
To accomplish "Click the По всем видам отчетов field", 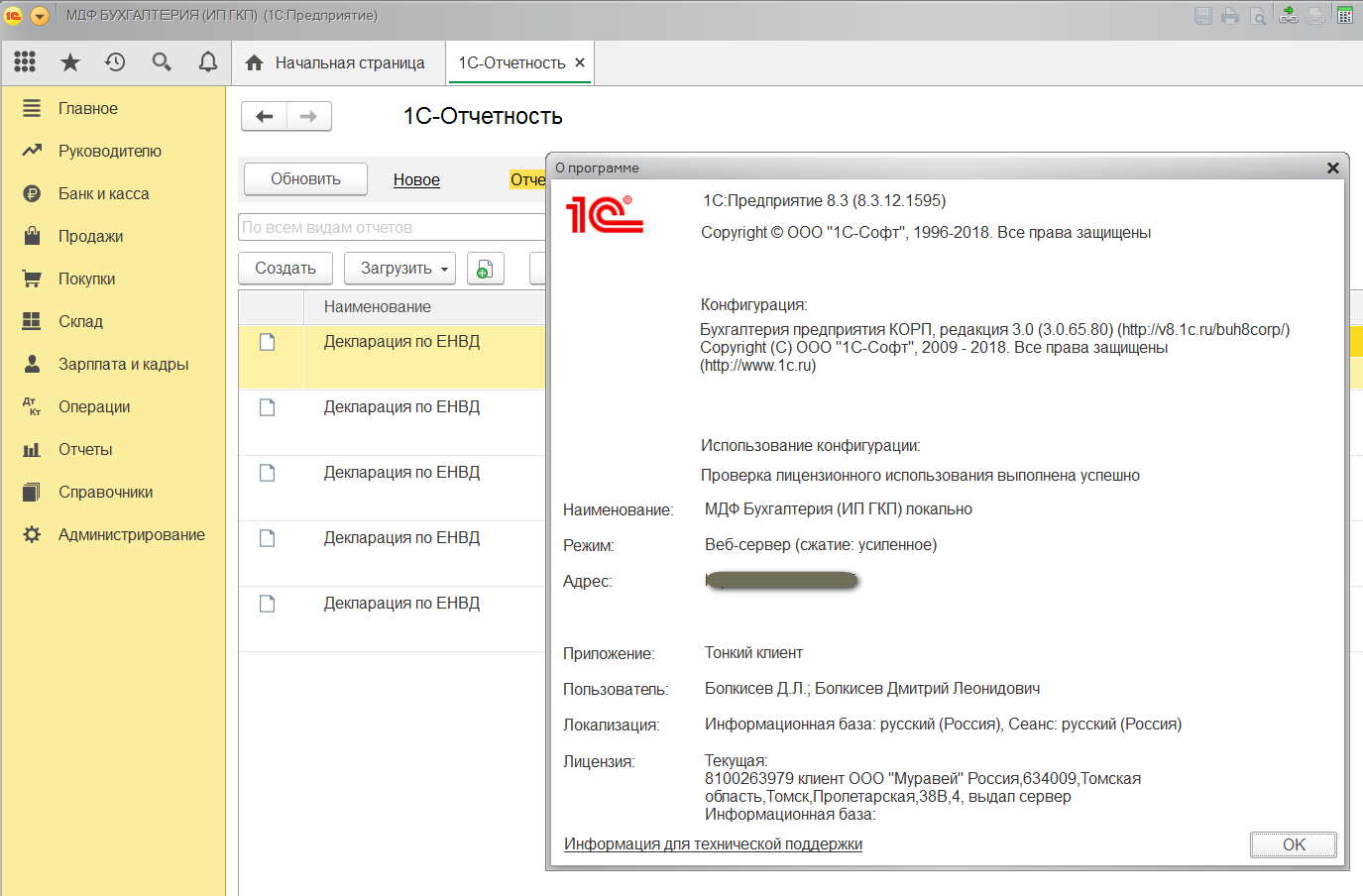I will point(392,227).
